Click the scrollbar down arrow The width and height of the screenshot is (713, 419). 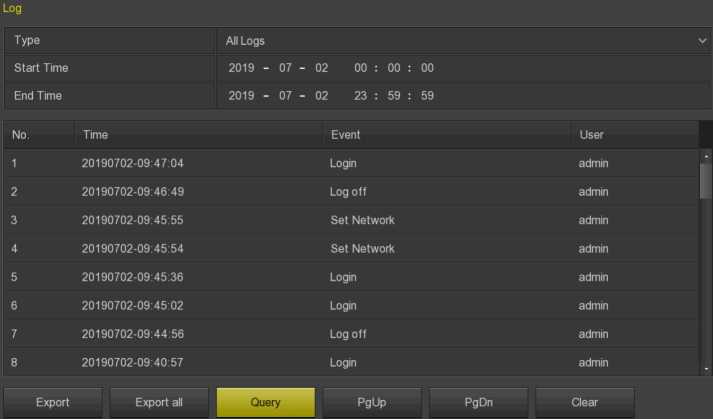[x=706, y=370]
